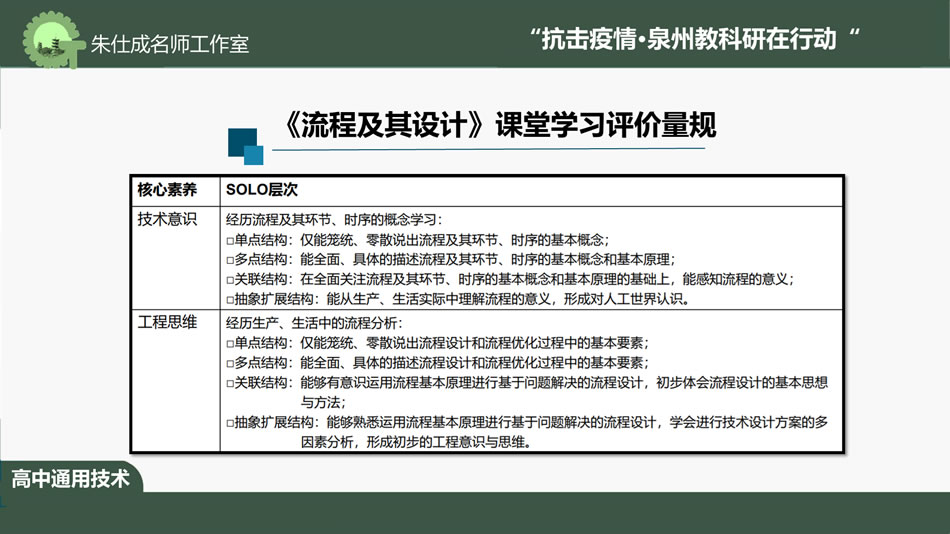Select the 工程思维 row label cell
This screenshot has height=534, width=950.
point(167,322)
